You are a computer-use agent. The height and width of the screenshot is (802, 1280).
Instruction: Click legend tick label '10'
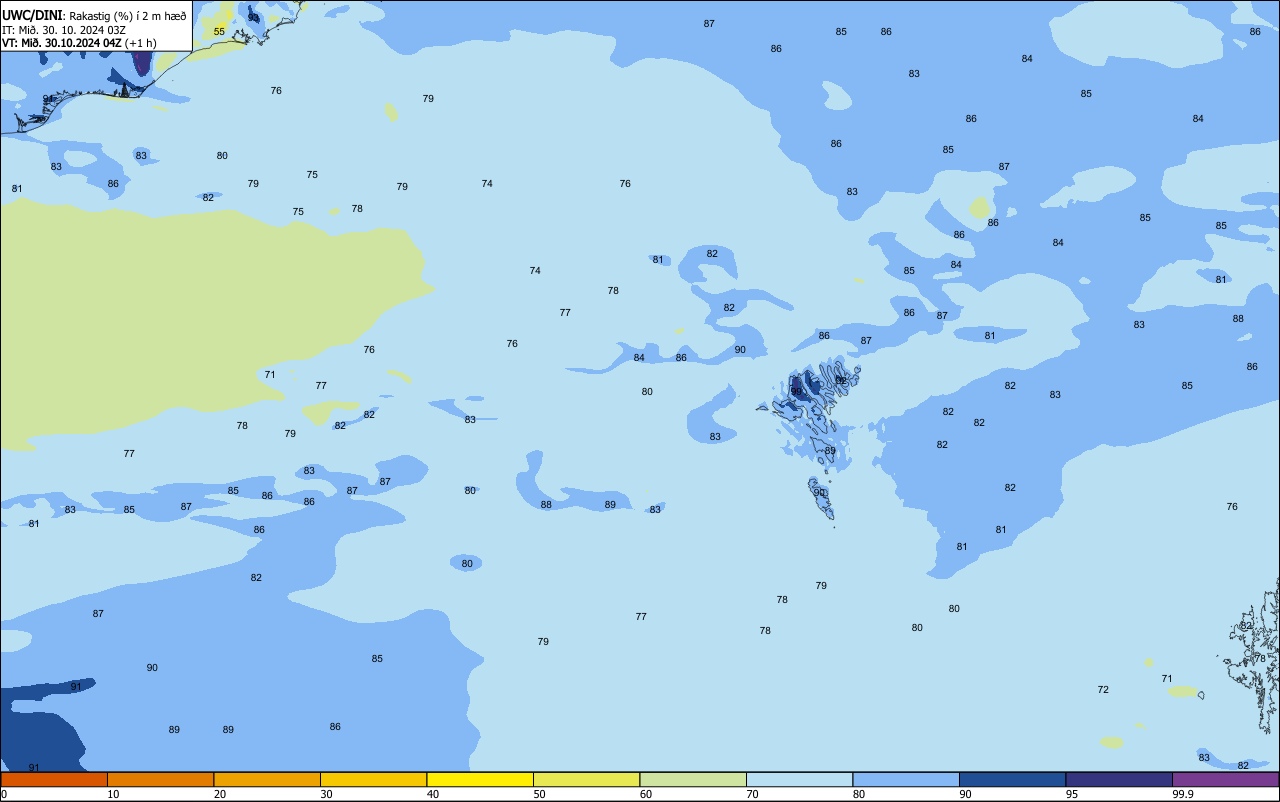click(113, 794)
